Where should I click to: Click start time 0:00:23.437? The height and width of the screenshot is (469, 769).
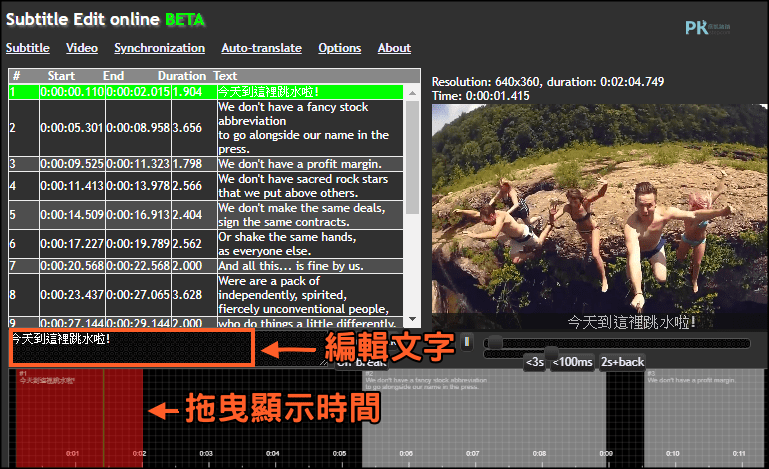tap(72, 295)
